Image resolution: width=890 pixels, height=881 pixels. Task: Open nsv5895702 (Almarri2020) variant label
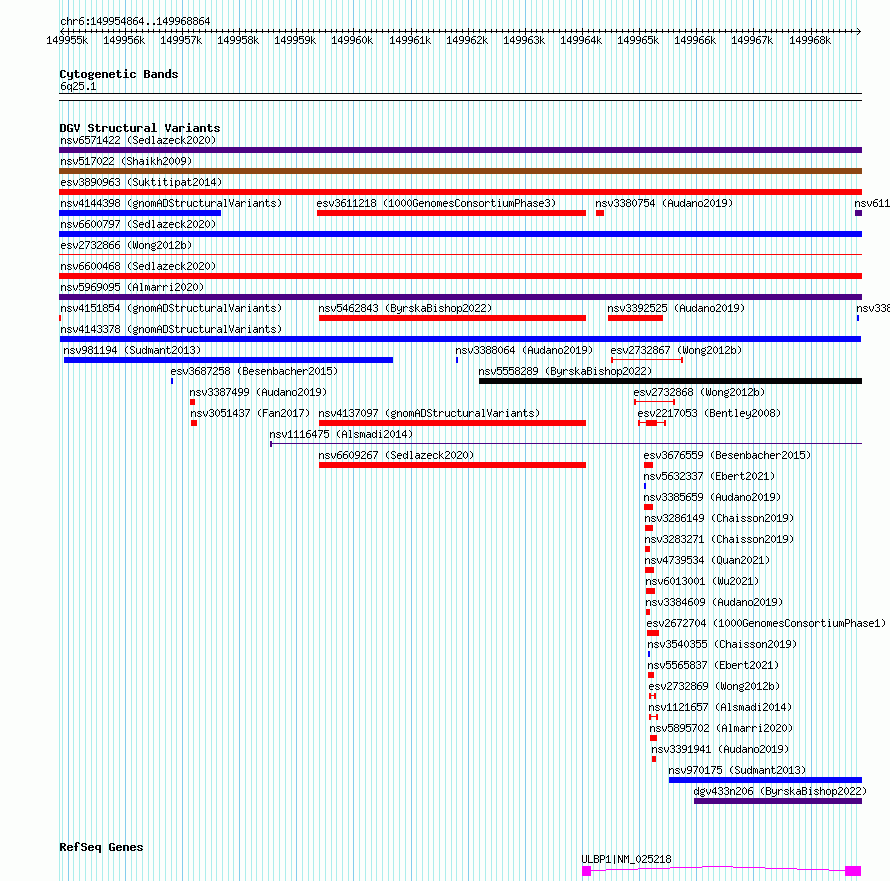coord(721,728)
